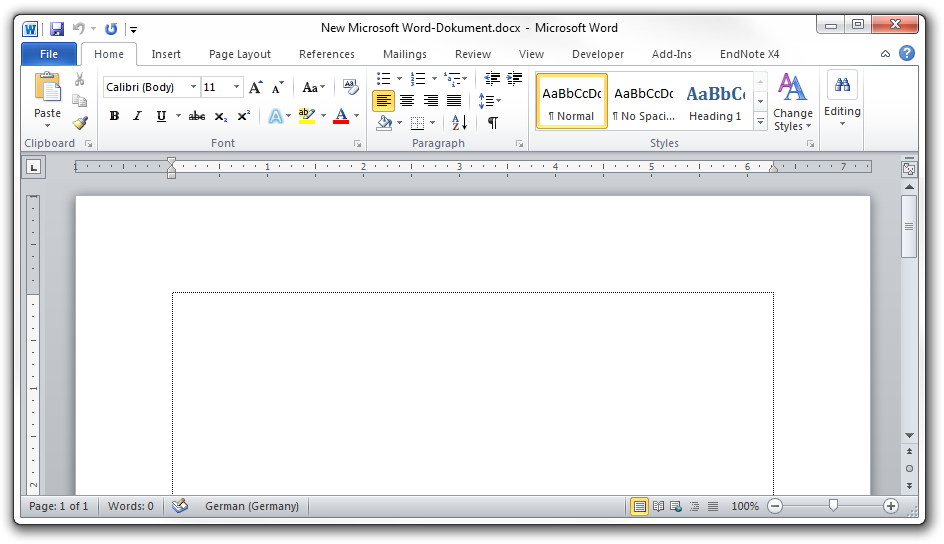
Task: Toggle Italic formatting
Action: click(137, 116)
